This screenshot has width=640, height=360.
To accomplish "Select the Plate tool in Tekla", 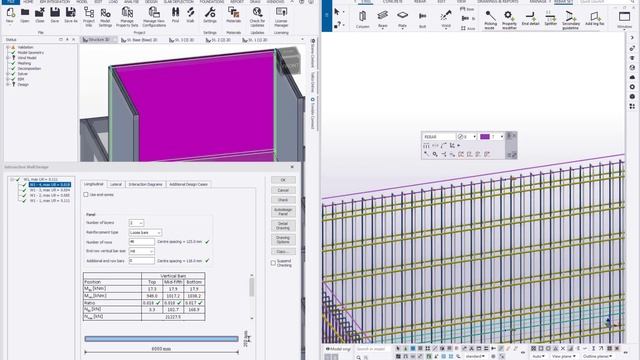I will [x=402, y=19].
